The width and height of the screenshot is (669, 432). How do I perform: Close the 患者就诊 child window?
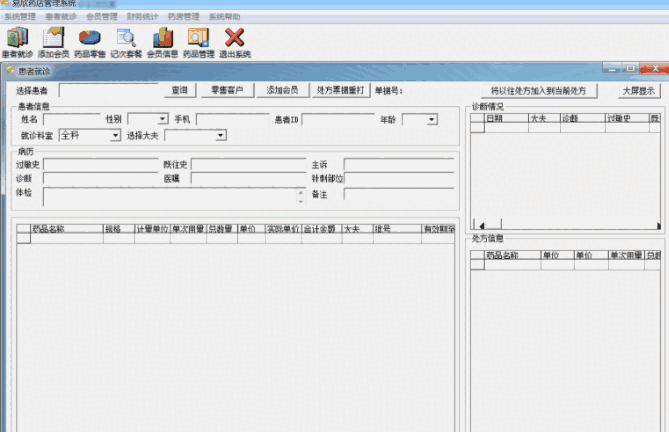point(654,68)
